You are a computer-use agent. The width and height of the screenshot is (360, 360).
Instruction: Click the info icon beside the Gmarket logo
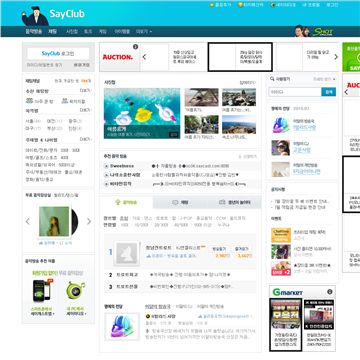coord(330,292)
